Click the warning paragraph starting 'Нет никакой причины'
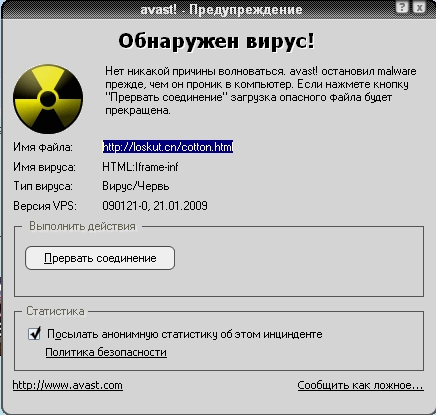The width and height of the screenshot is (436, 415). click(261, 90)
